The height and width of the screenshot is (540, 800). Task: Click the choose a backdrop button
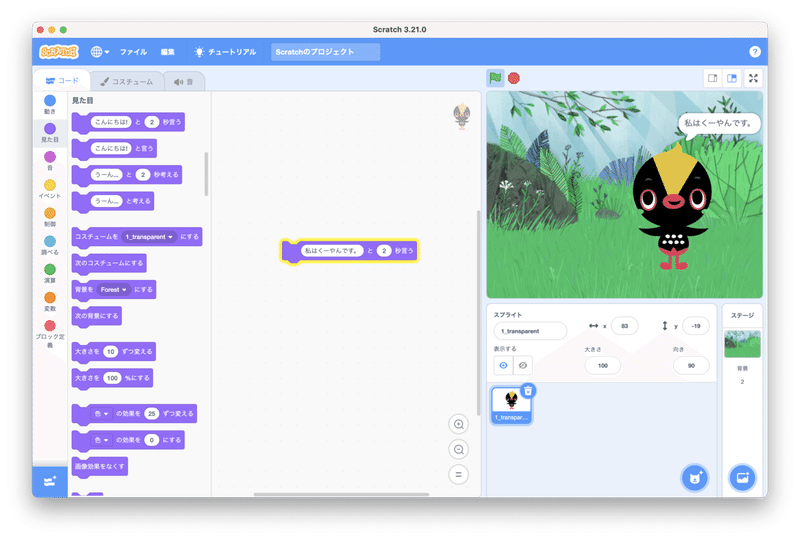click(x=742, y=478)
